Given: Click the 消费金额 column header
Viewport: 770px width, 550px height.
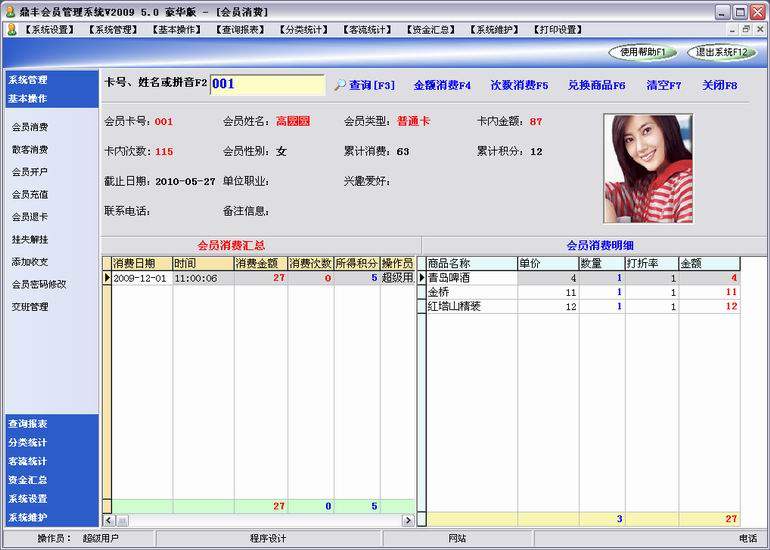Looking at the screenshot, I should tap(261, 263).
